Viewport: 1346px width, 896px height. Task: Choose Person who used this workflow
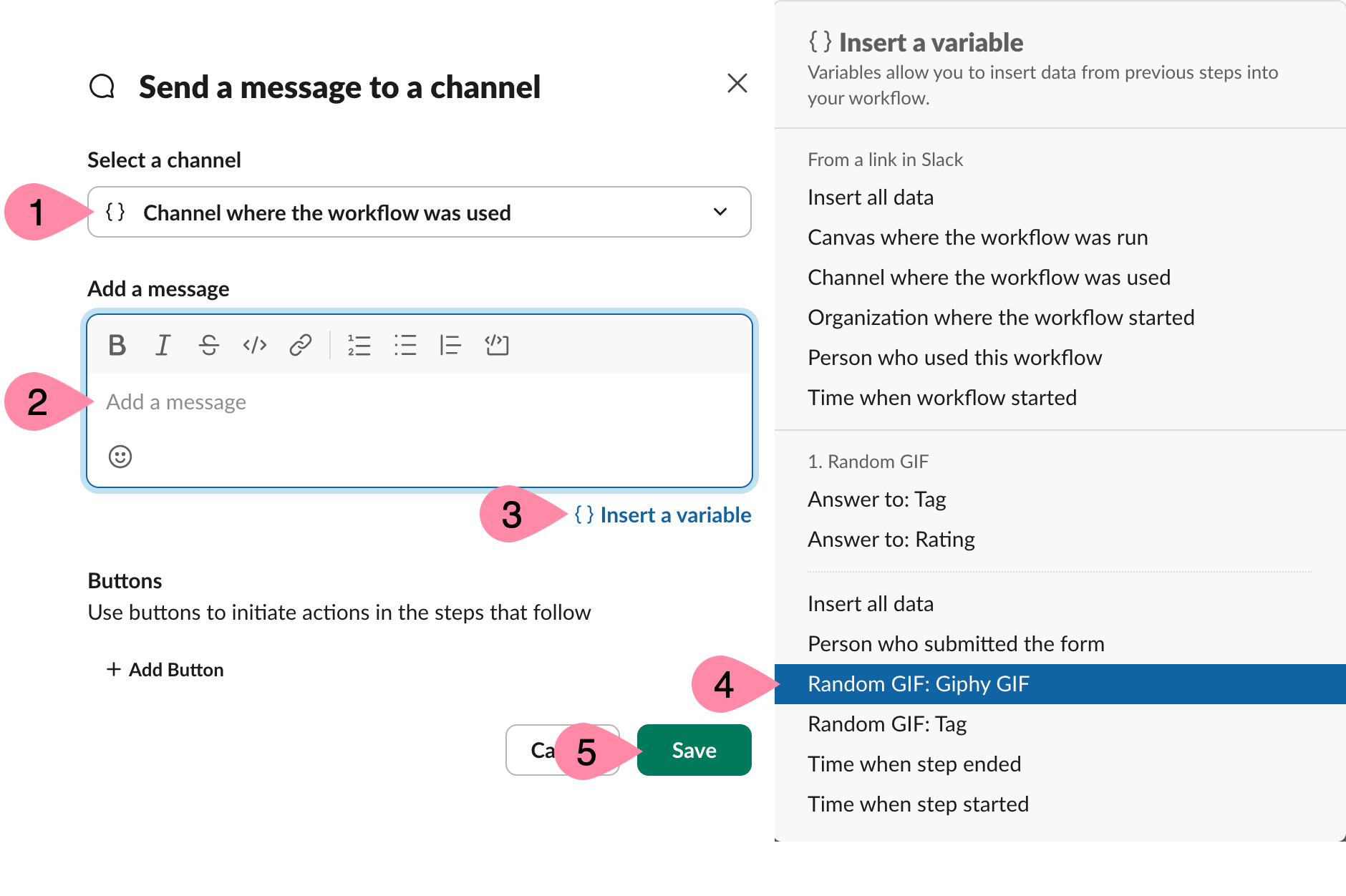point(954,358)
